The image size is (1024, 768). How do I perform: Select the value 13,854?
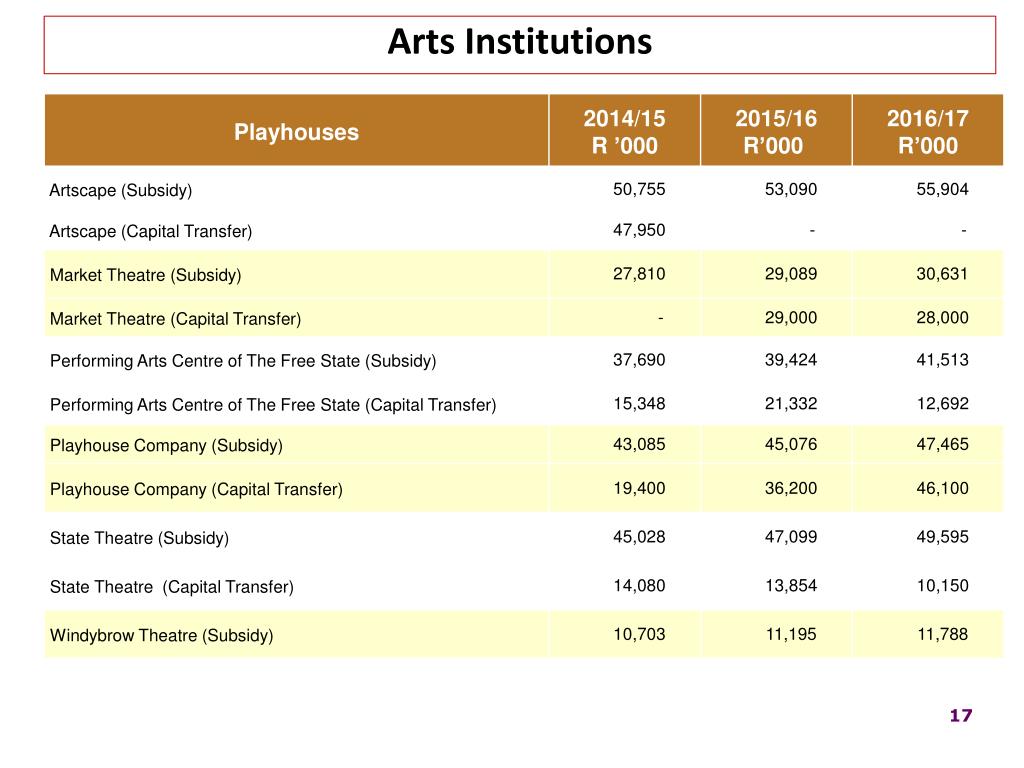pos(791,586)
